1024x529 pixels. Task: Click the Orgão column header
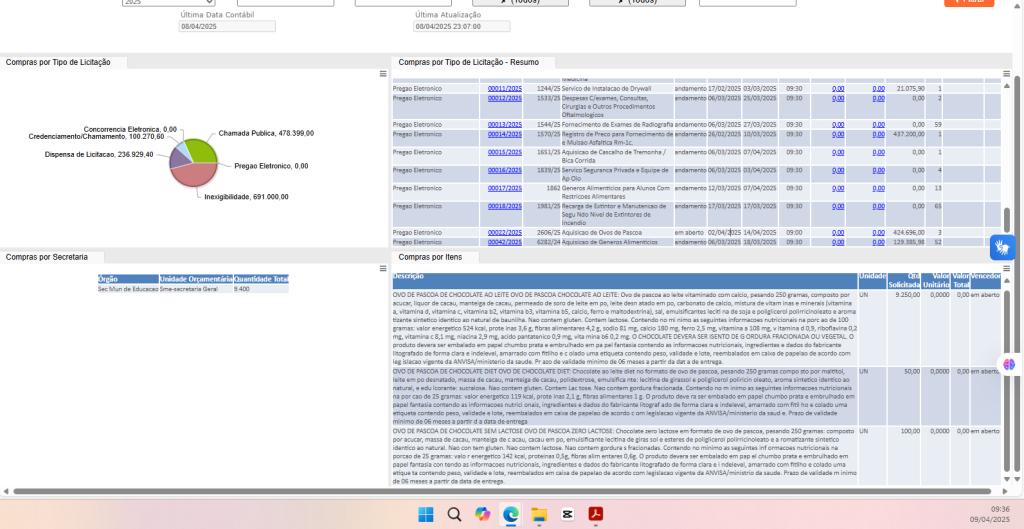click(128, 279)
